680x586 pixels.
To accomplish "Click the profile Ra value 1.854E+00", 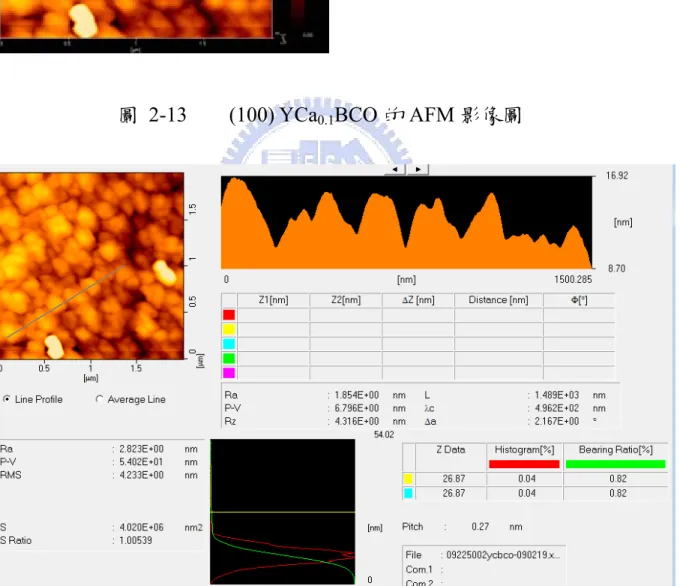I will pos(356,395).
